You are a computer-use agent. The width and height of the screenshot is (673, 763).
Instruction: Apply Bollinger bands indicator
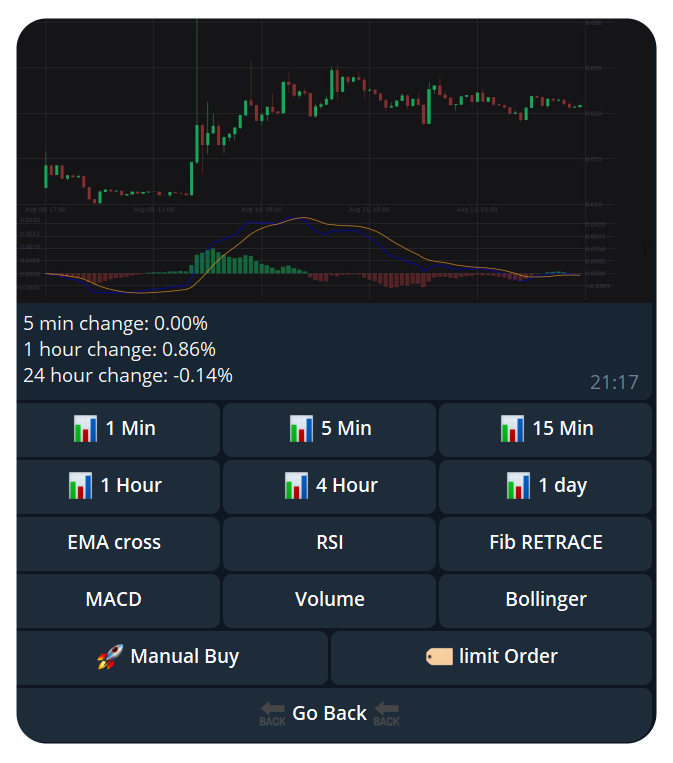(x=545, y=600)
